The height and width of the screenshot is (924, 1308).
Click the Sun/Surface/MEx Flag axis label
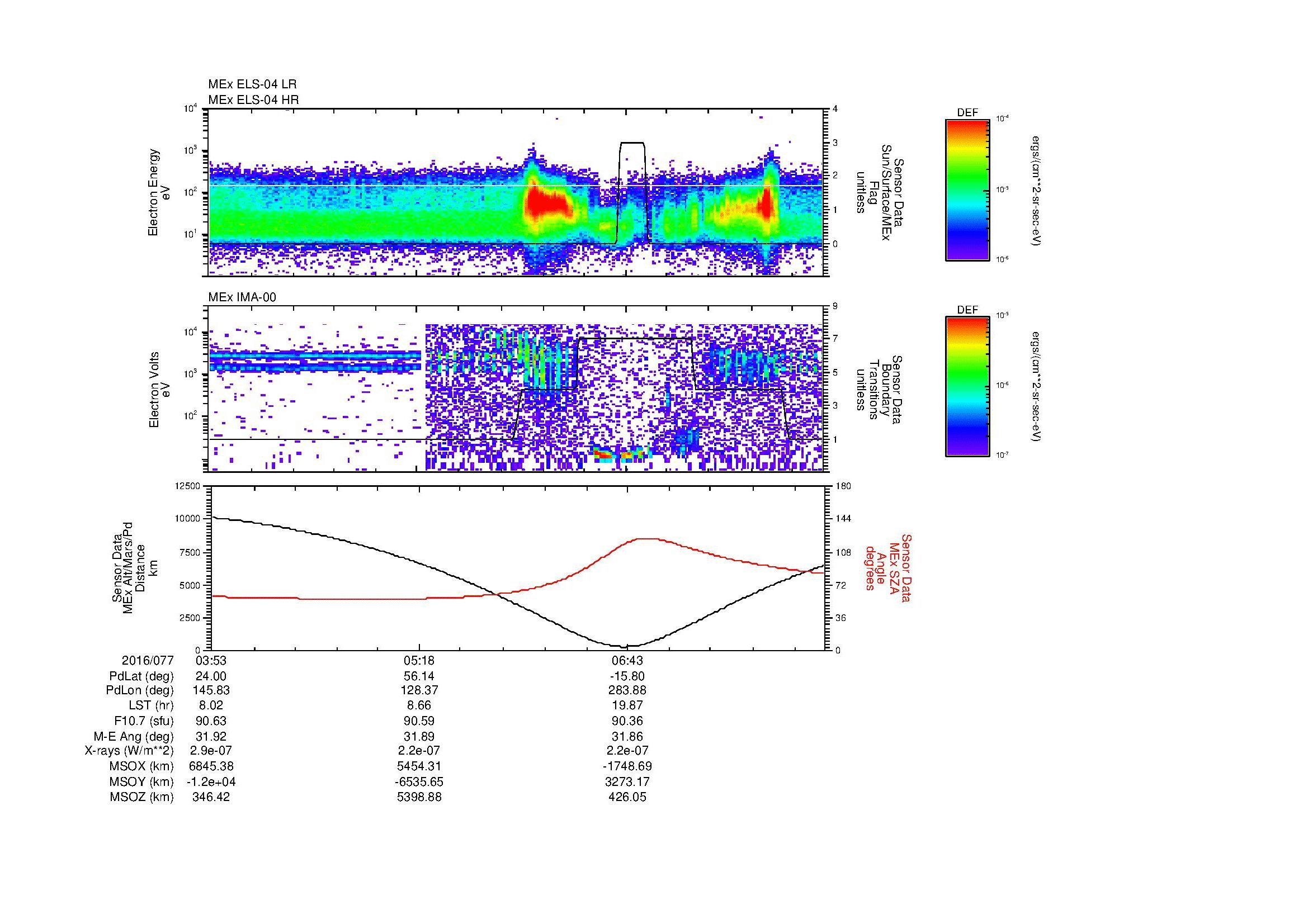pyautogui.click(x=880, y=192)
